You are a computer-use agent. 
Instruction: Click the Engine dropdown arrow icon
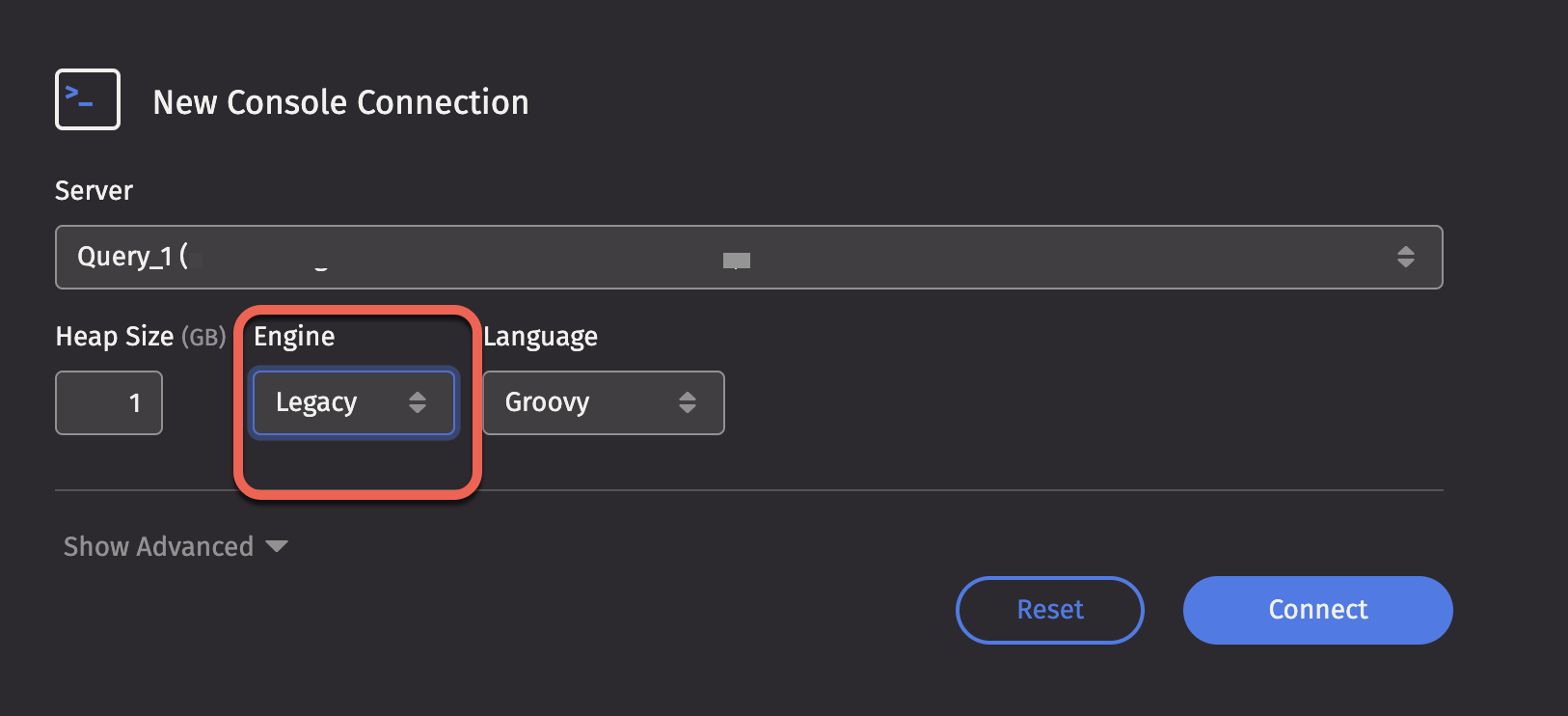click(418, 402)
